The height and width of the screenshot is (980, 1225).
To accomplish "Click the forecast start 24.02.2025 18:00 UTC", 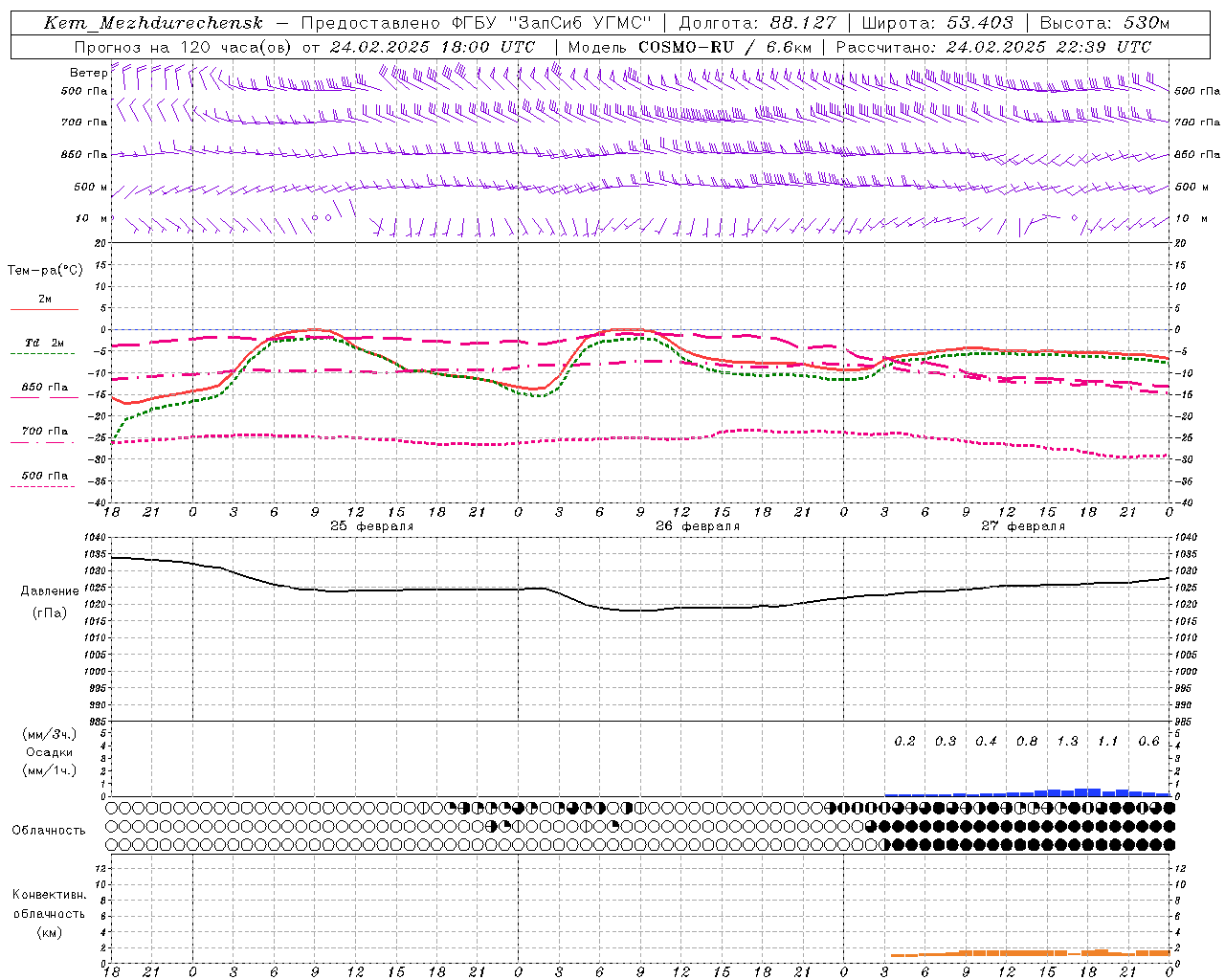I will (432, 47).
